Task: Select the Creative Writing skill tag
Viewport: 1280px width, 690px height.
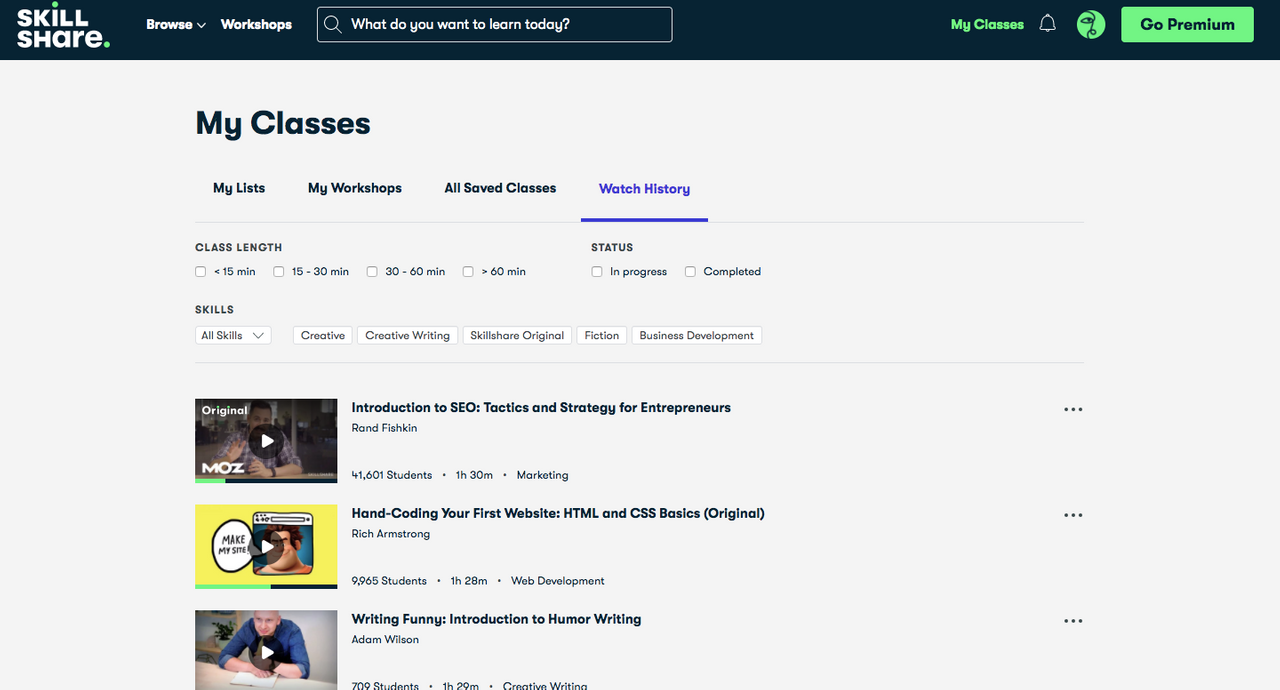Action: [407, 336]
